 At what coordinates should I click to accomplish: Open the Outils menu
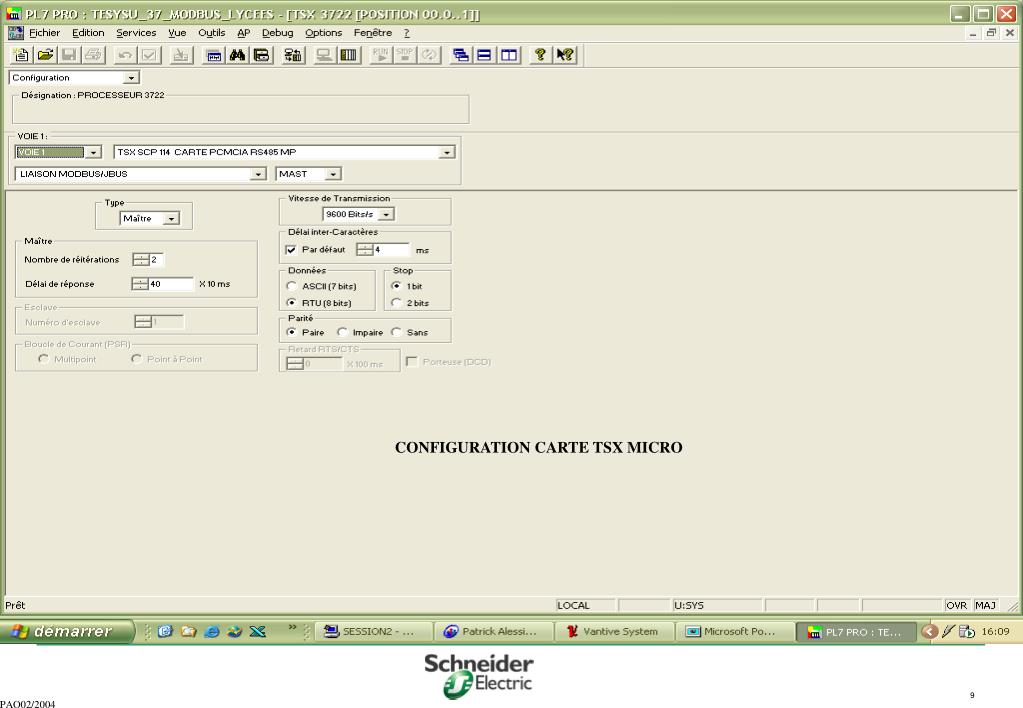click(x=211, y=33)
